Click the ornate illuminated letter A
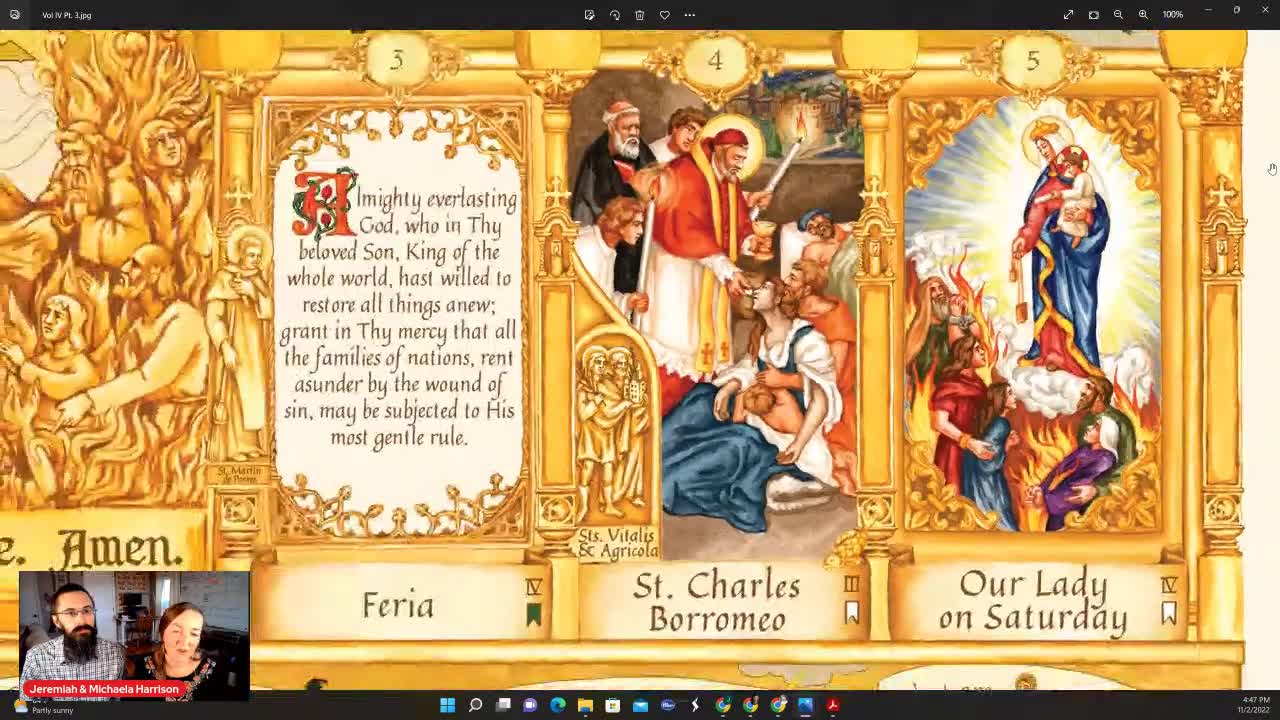 (x=325, y=203)
